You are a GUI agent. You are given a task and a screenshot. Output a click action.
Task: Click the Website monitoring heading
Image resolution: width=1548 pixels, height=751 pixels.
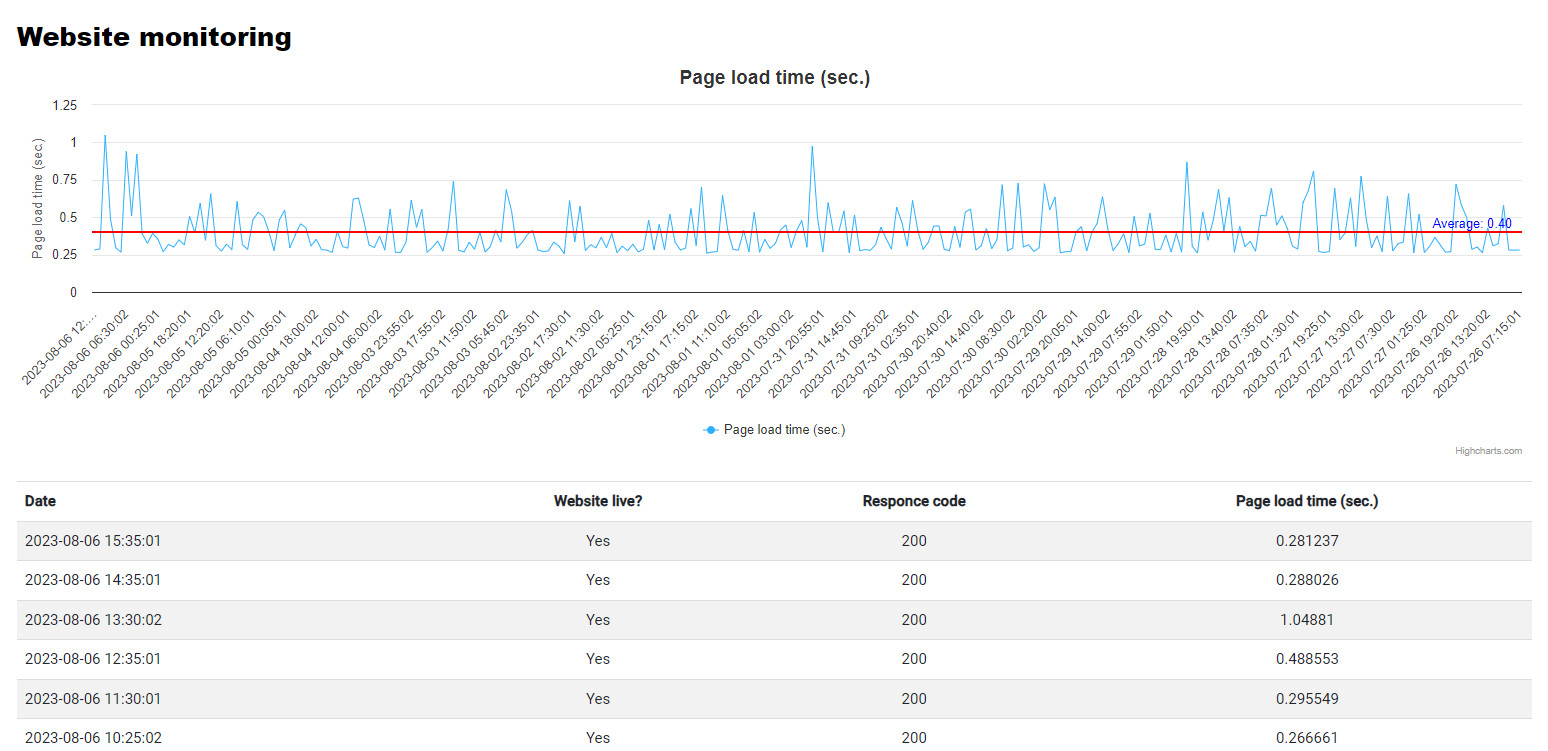click(154, 38)
